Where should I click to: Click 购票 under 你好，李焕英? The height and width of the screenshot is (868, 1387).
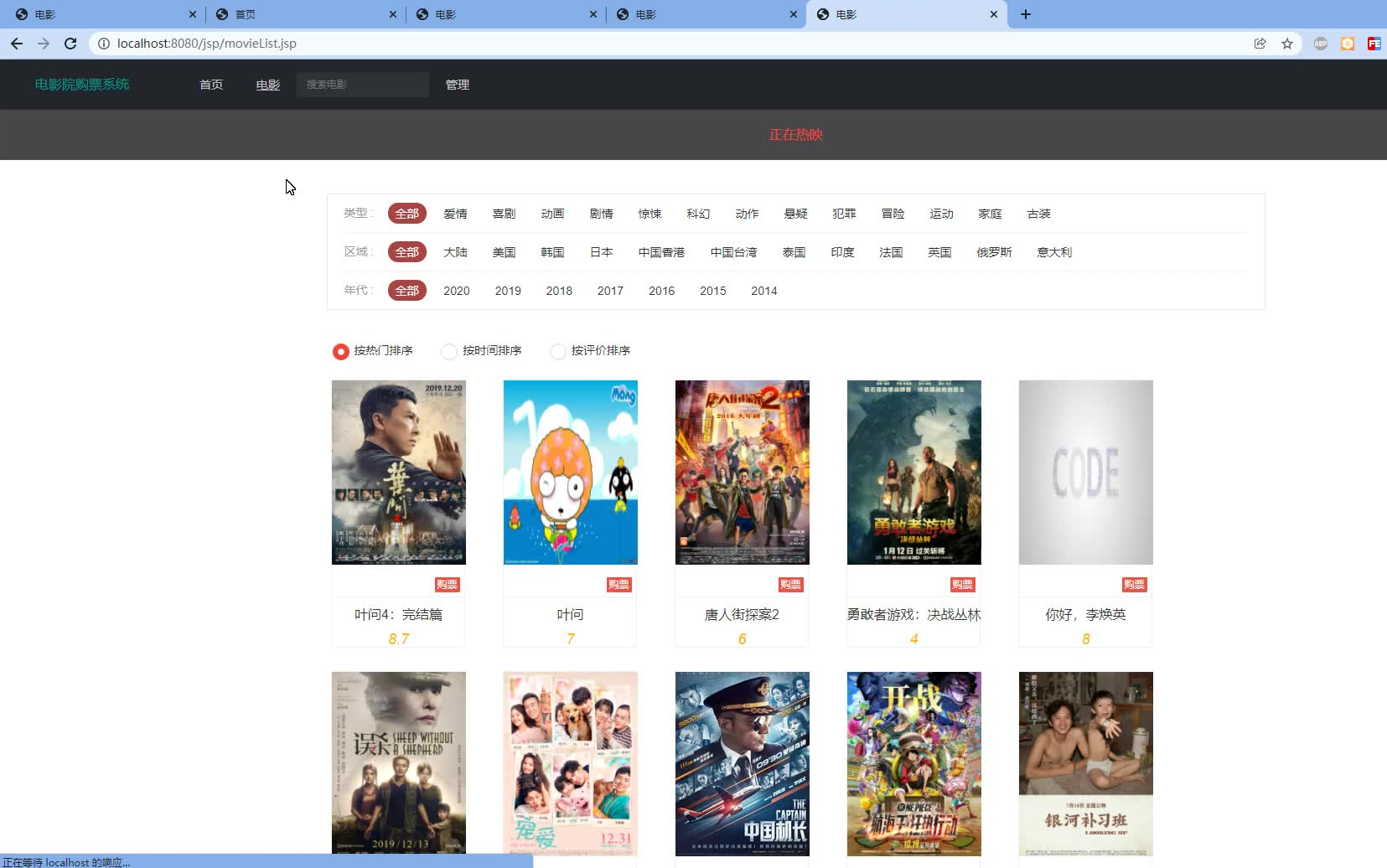[1134, 585]
